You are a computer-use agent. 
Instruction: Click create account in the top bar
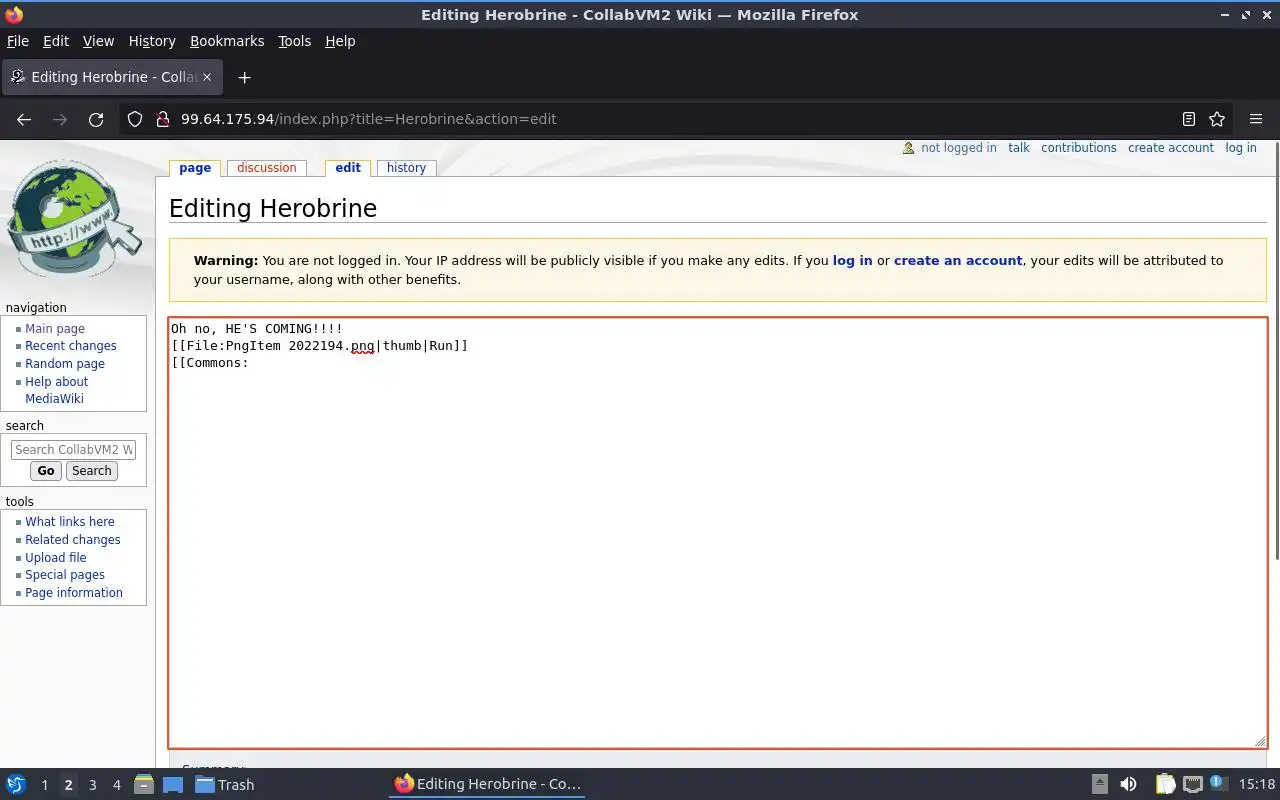1171,148
